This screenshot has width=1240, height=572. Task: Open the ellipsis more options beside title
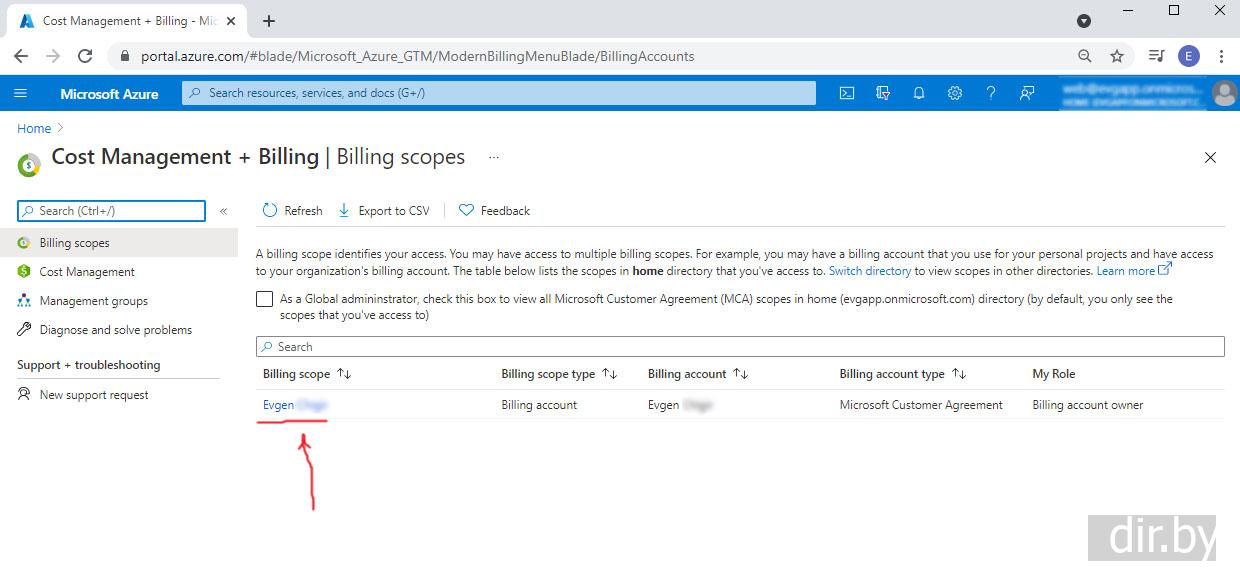tap(493, 157)
